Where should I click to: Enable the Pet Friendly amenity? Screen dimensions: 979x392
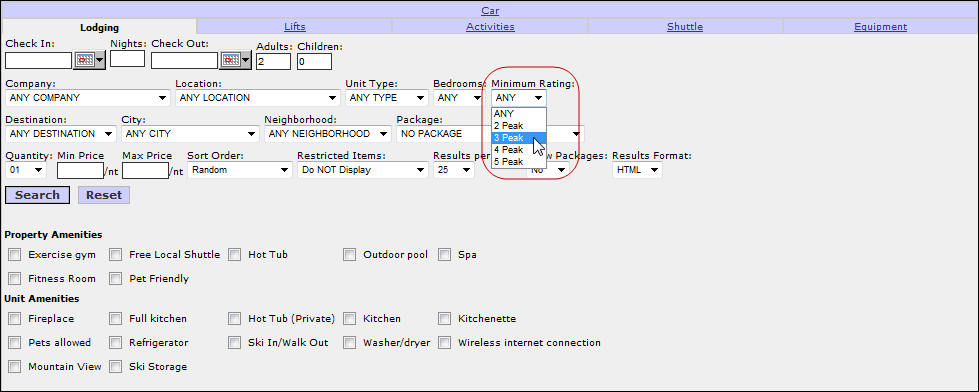[x=116, y=278]
